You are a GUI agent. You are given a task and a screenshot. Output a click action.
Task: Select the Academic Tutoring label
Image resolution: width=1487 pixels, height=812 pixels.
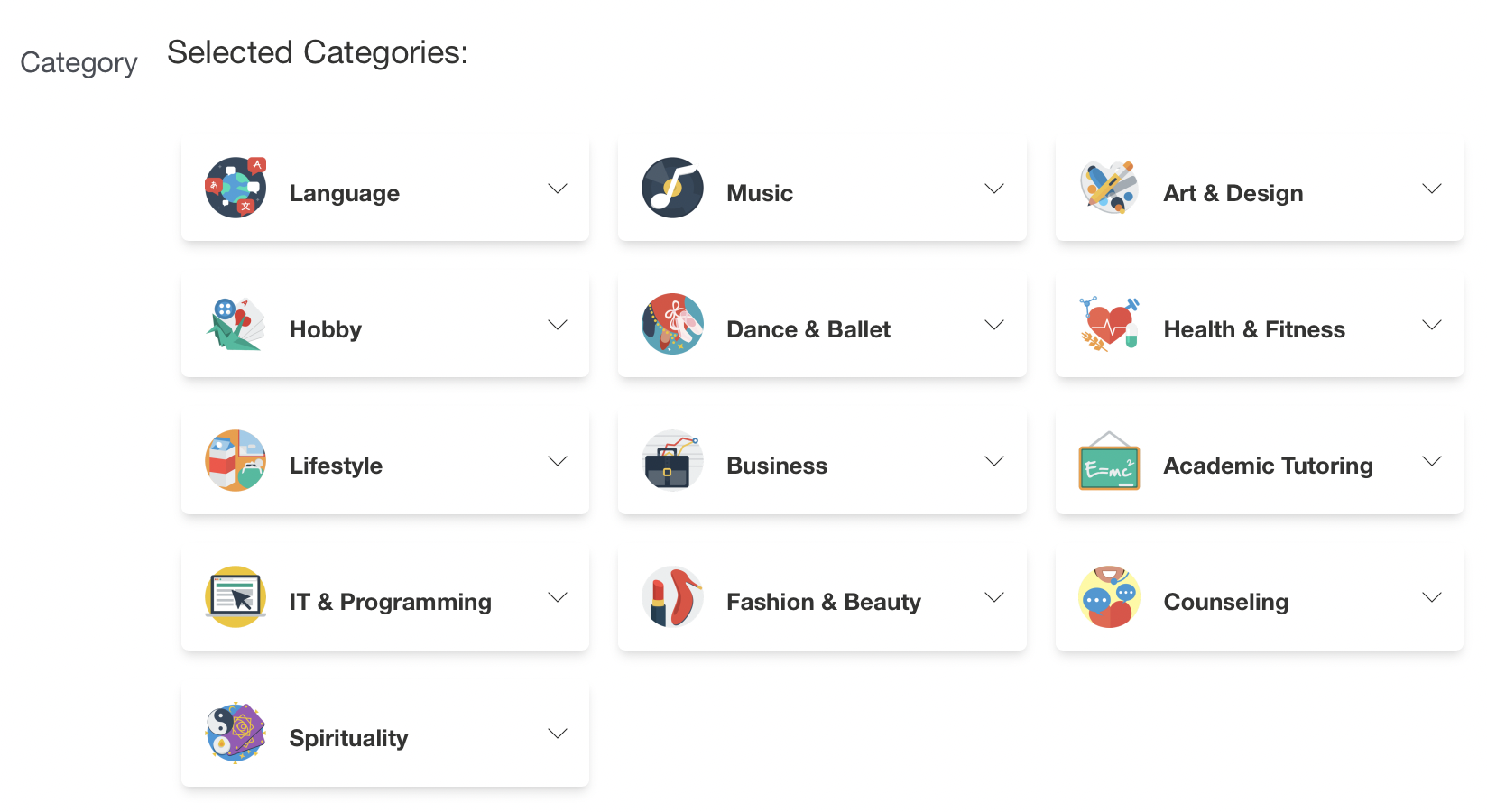[1268, 466]
